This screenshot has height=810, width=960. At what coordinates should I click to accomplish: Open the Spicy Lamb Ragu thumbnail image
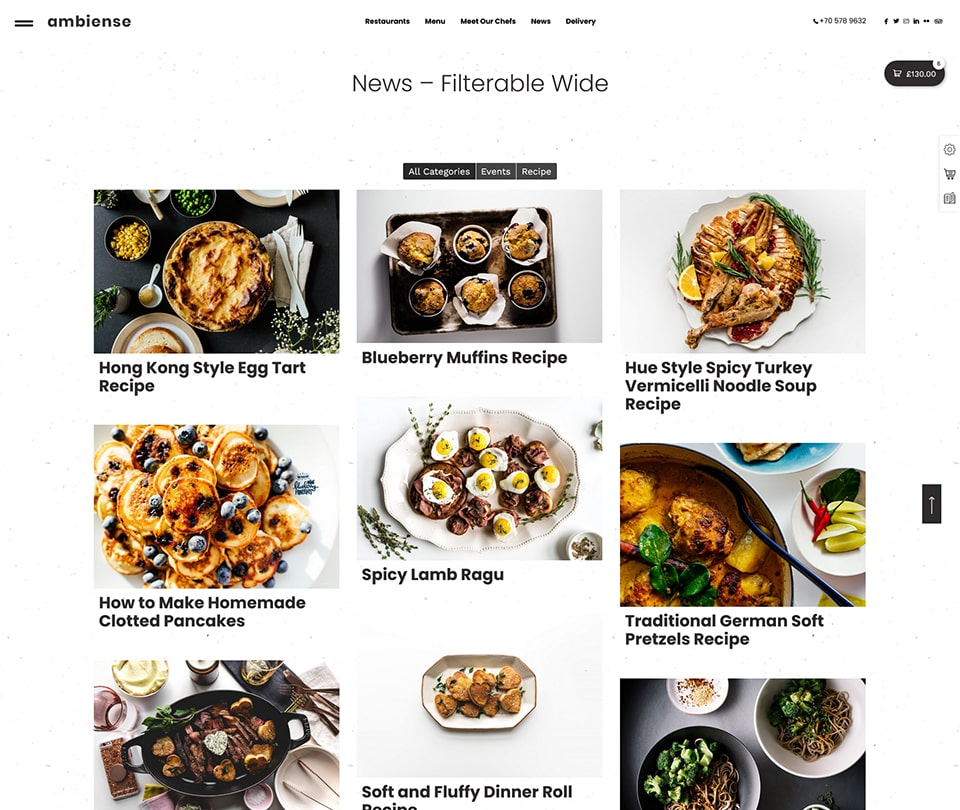[479, 478]
